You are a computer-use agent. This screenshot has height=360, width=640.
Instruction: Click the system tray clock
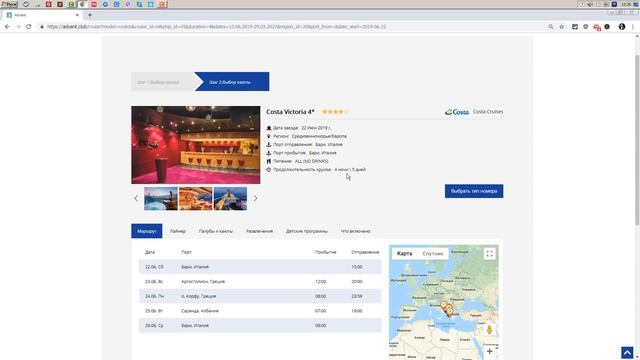point(626,4)
